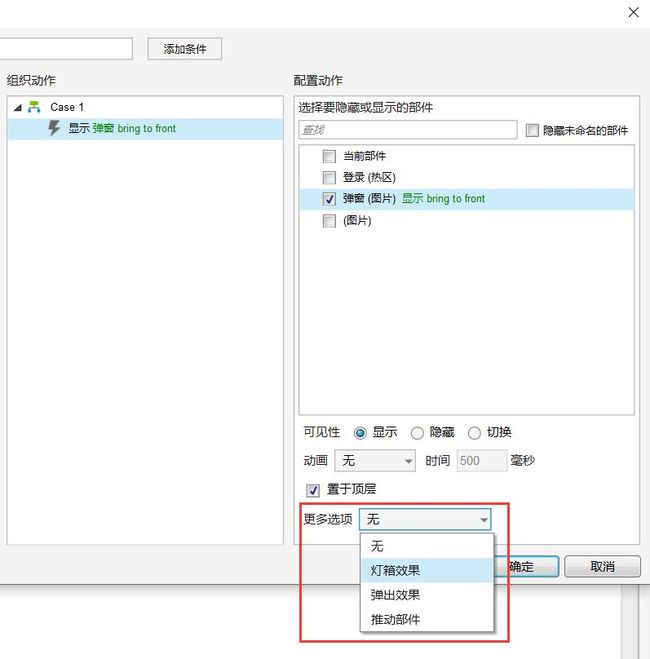Toggle 隐藏未命名的部件 checkbox
Image resolution: width=650 pixels, height=659 pixels.
click(x=532, y=130)
